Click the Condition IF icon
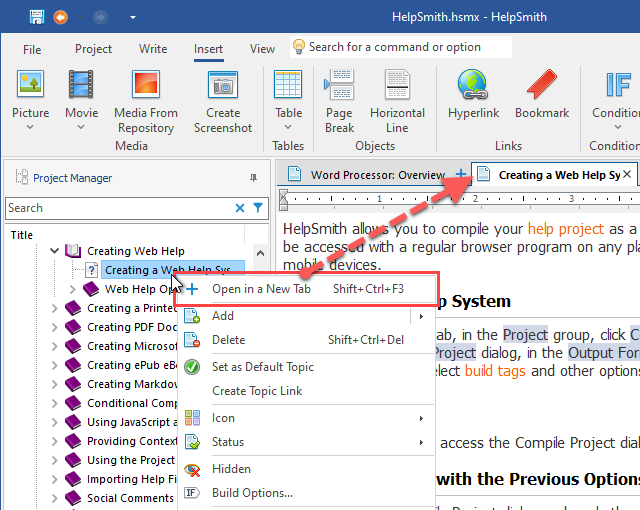Viewport: 640px width, 510px height. click(618, 85)
